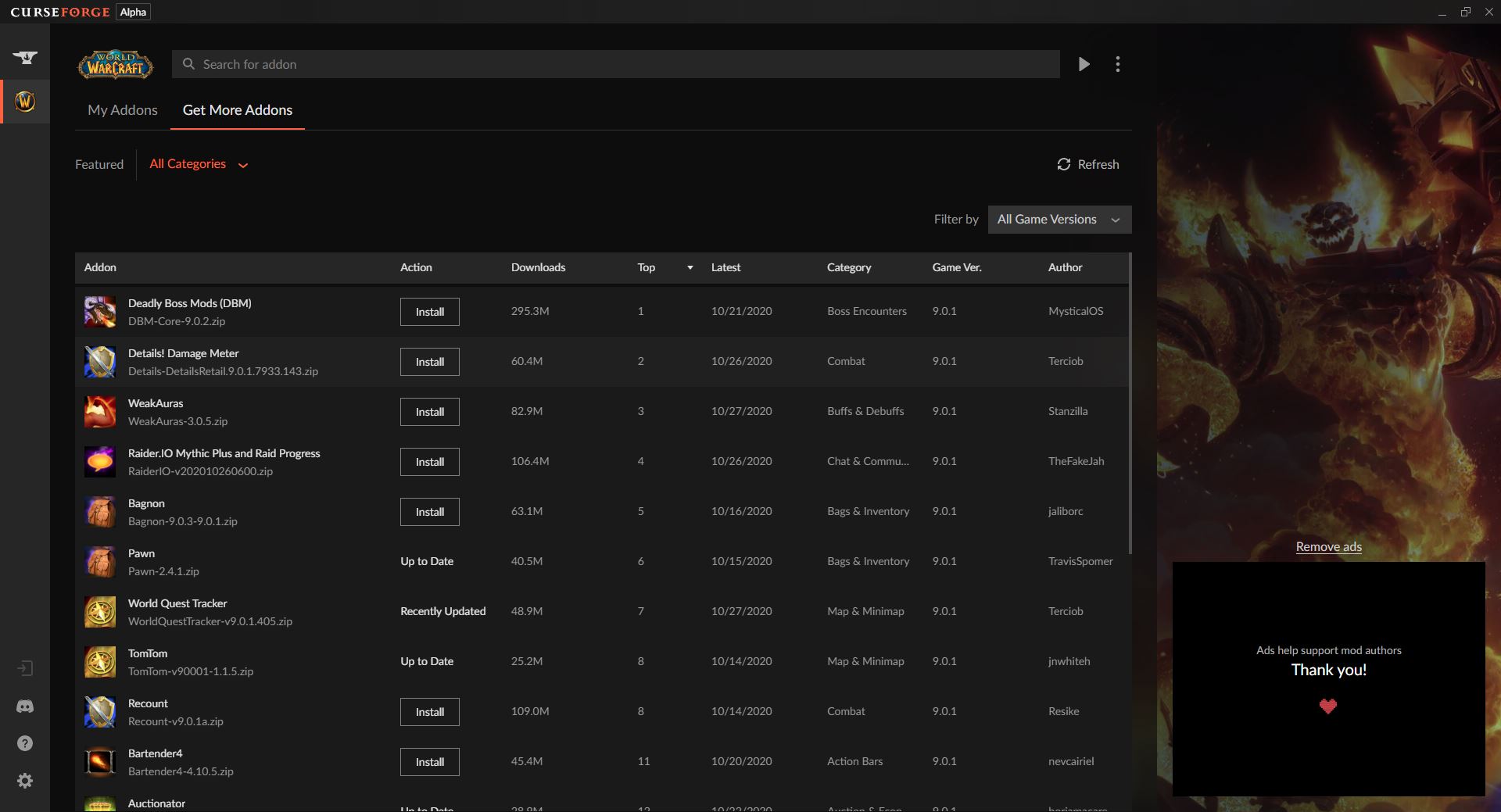Image resolution: width=1501 pixels, height=812 pixels.
Task: Install Deadly Boss Mods (DBM)
Action: (x=429, y=312)
